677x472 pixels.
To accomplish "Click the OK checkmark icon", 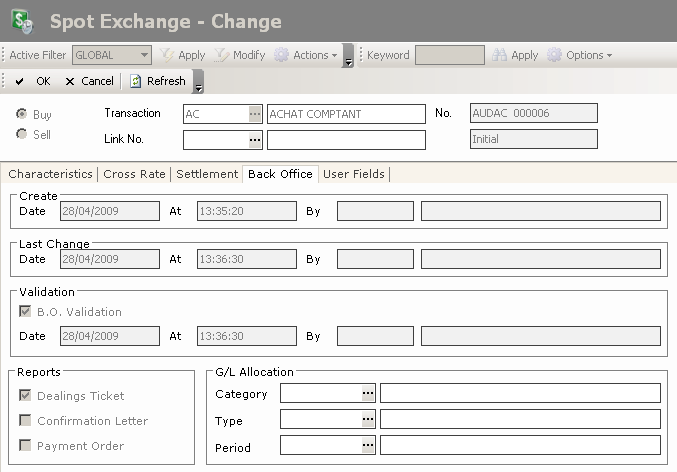I will coord(19,82).
